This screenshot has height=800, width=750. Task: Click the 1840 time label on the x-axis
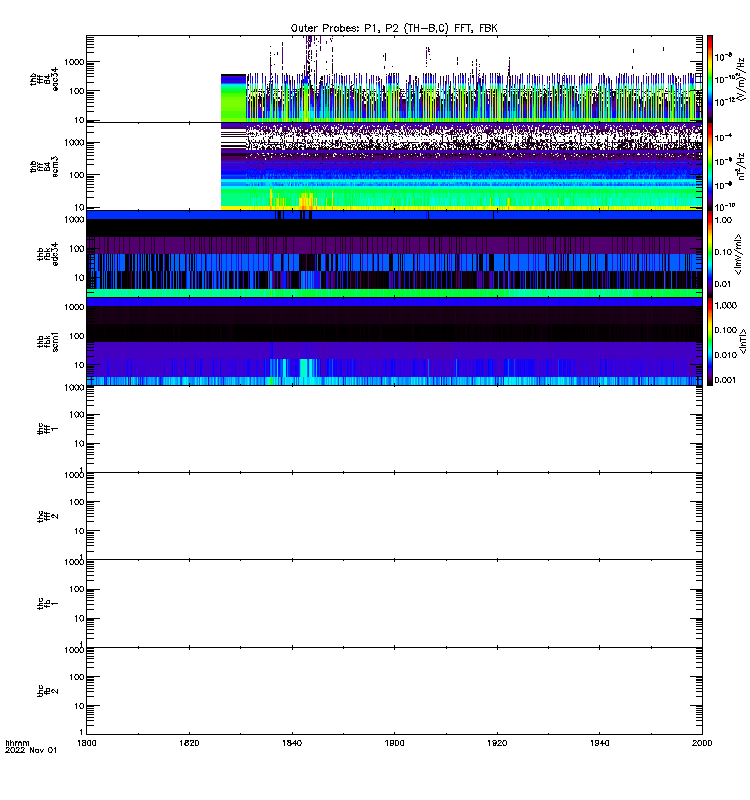(292, 743)
